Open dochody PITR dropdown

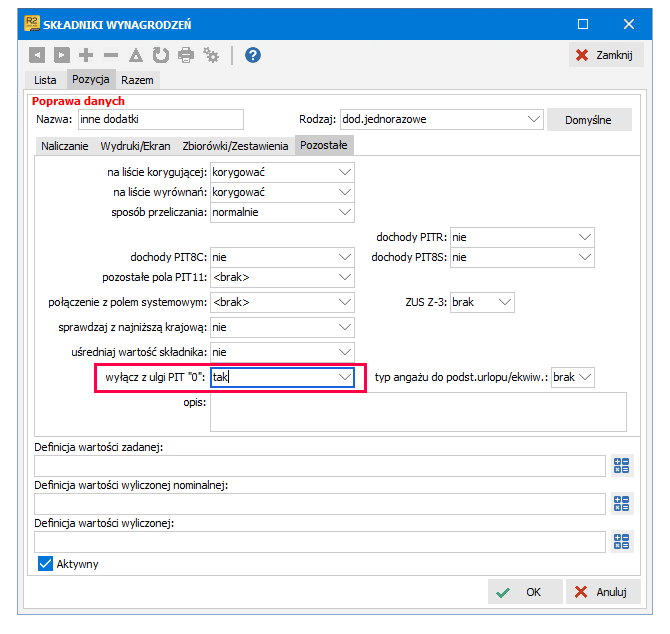pyautogui.click(x=585, y=237)
